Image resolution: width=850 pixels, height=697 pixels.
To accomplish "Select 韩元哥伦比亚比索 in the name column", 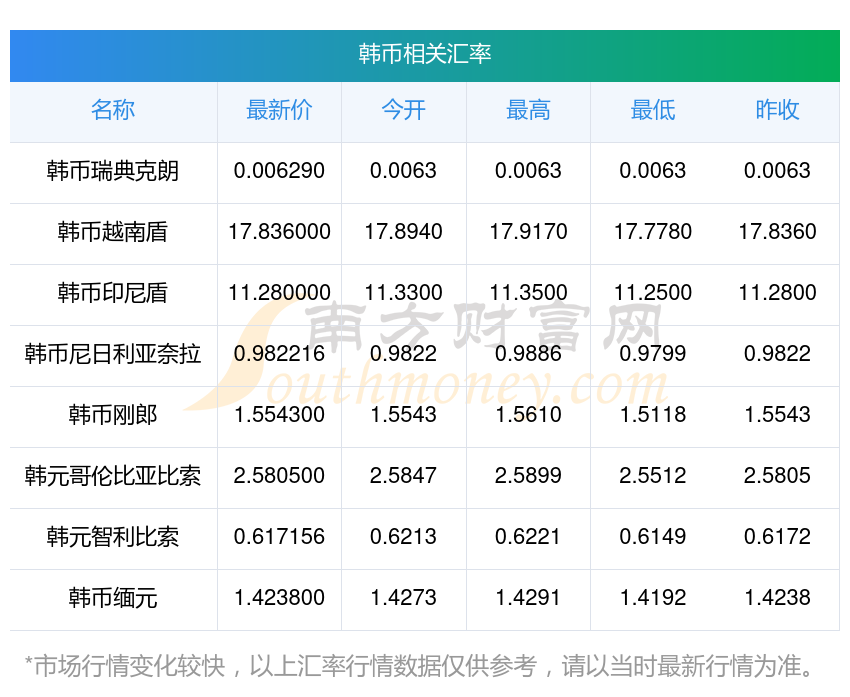I will pos(113,476).
